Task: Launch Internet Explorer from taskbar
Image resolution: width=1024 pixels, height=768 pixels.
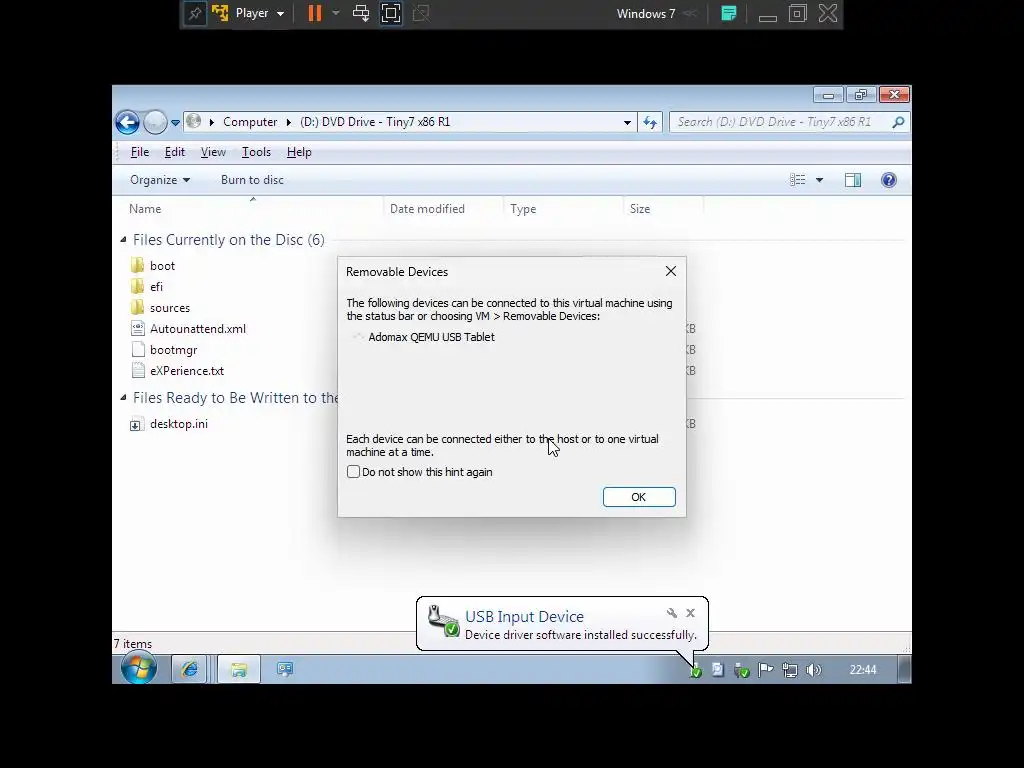Action: (x=189, y=669)
